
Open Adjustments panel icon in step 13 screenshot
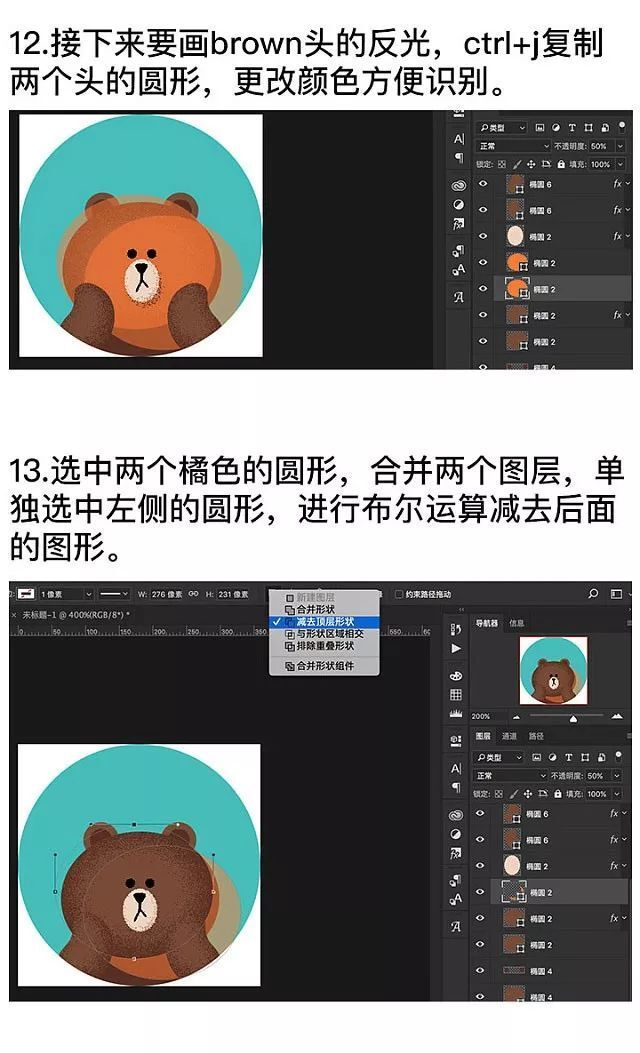[456, 834]
